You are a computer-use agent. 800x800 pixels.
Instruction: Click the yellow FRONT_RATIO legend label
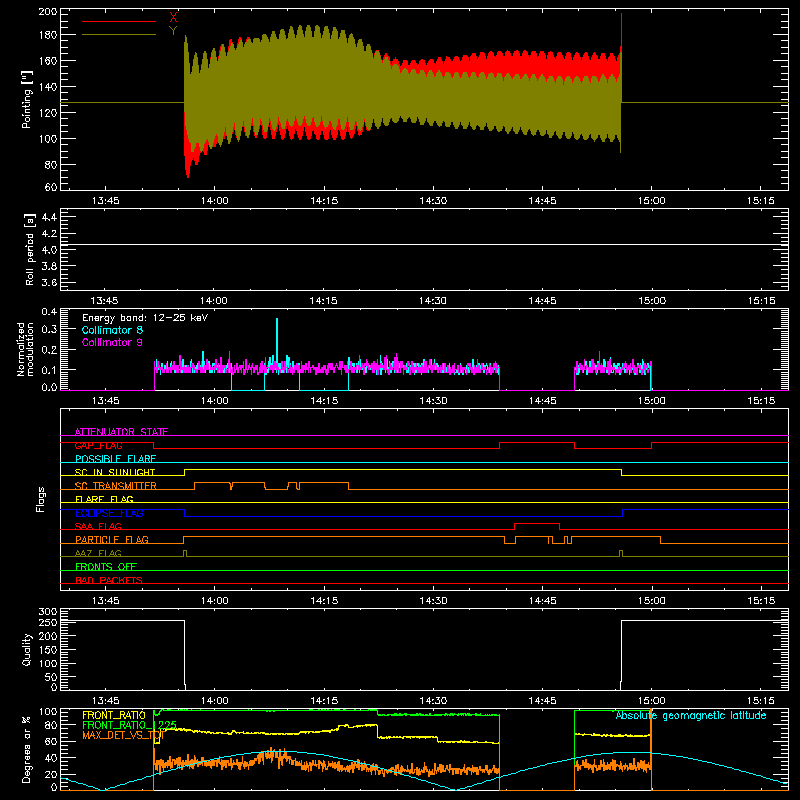click(114, 715)
